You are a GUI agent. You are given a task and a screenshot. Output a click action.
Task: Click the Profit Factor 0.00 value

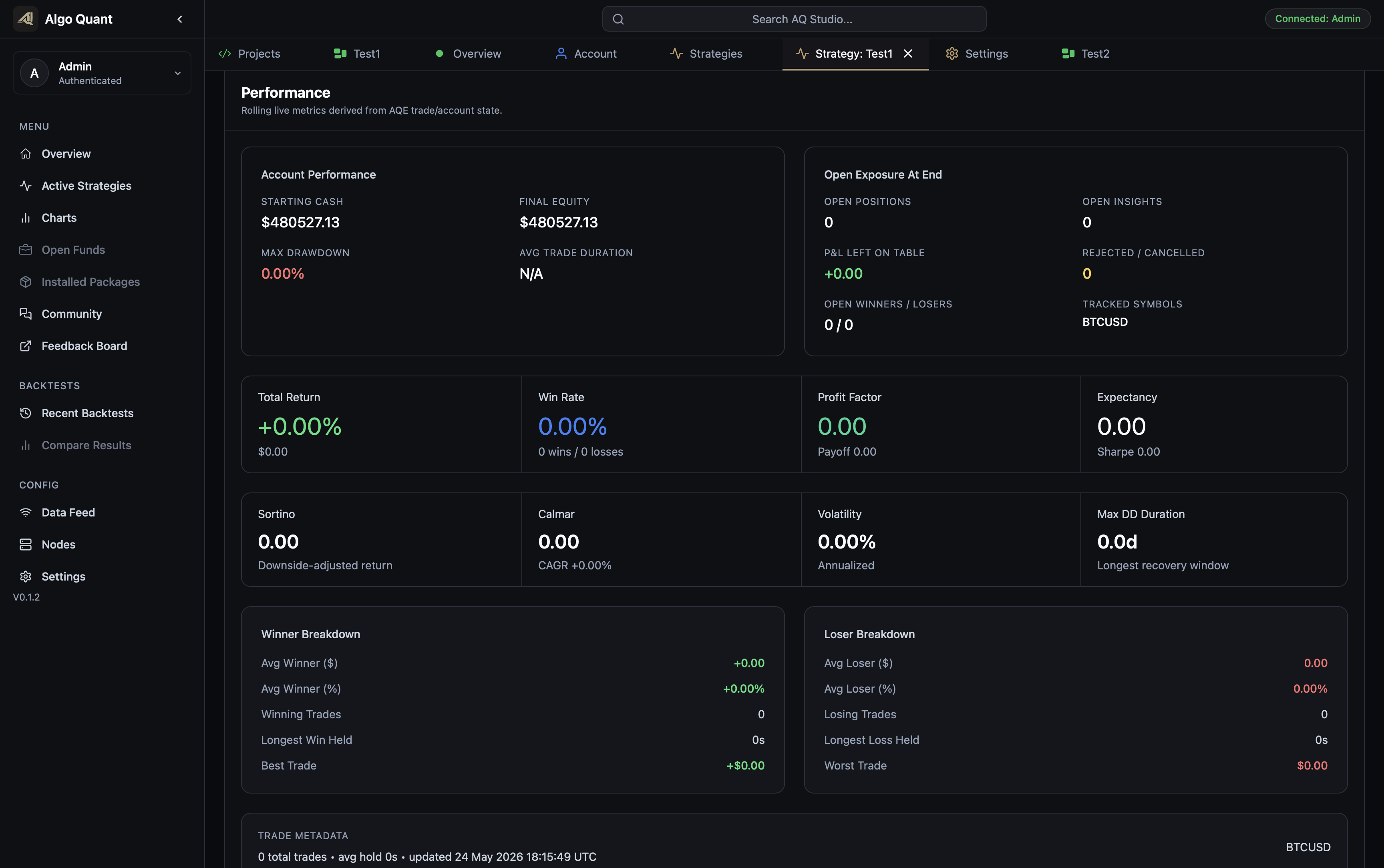(841, 426)
